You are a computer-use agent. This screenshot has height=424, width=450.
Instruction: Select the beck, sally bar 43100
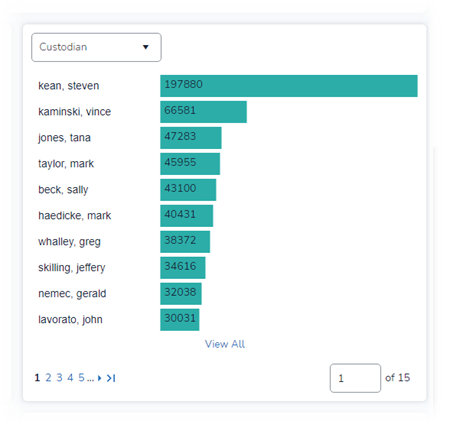point(188,190)
